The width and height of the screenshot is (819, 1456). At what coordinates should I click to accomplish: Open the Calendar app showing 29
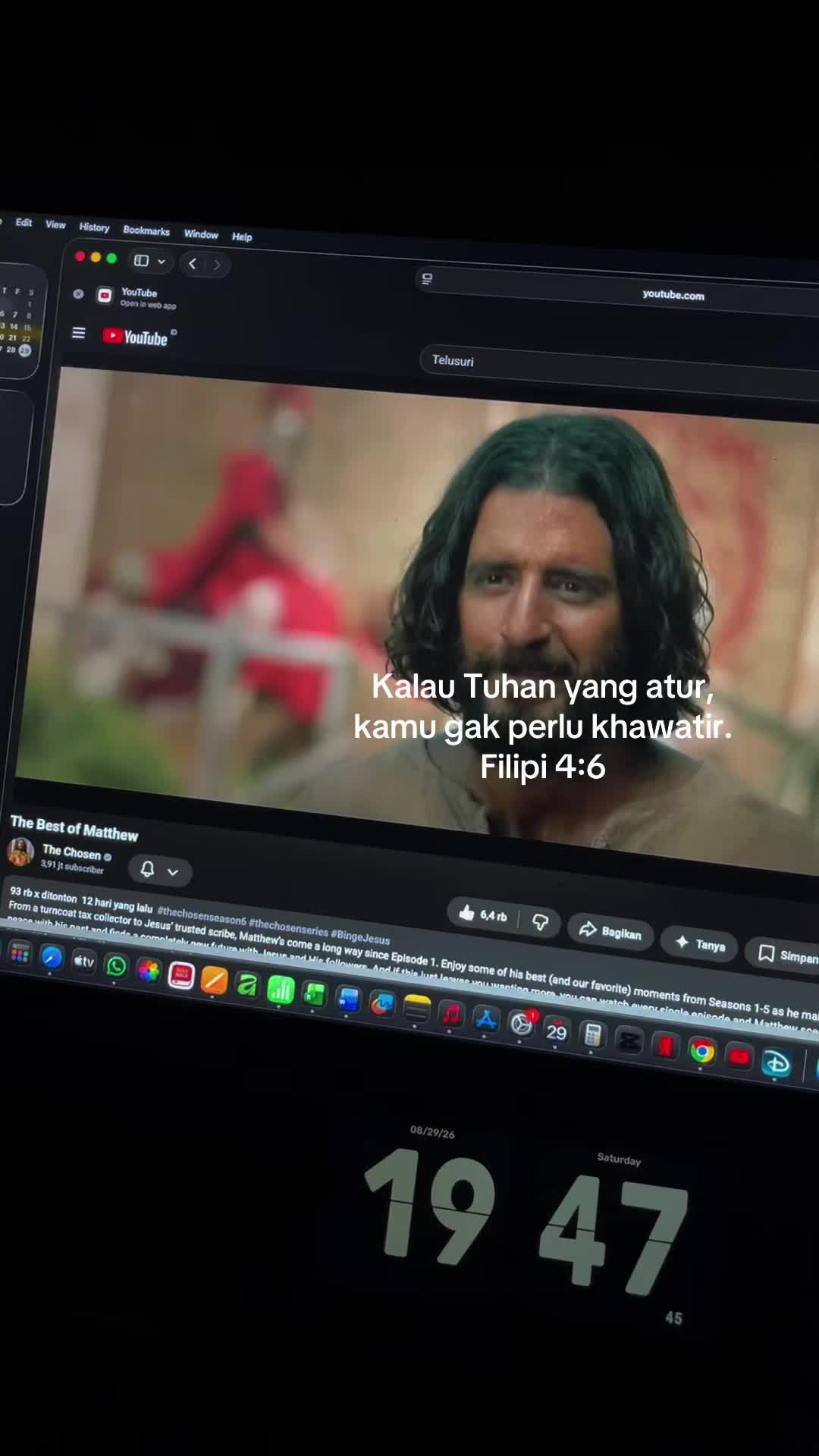coord(557,1031)
